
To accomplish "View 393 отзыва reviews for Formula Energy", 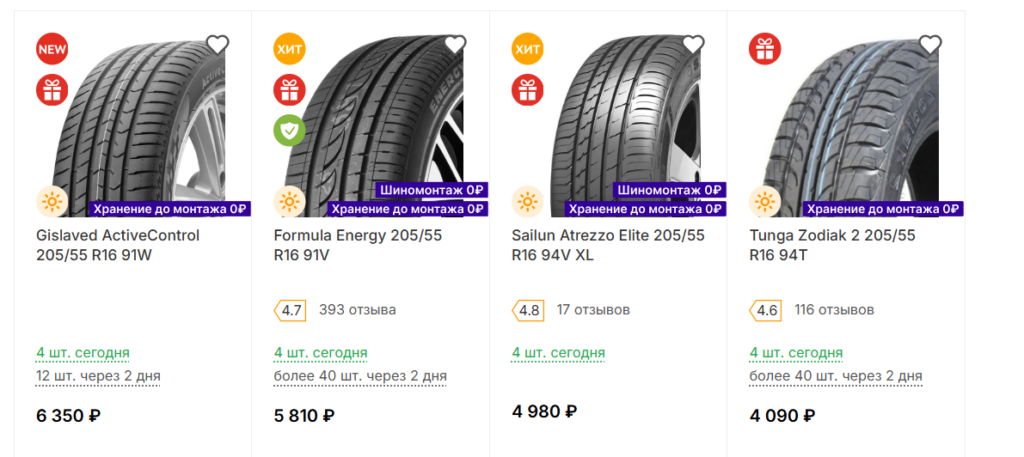I will pos(357,309).
